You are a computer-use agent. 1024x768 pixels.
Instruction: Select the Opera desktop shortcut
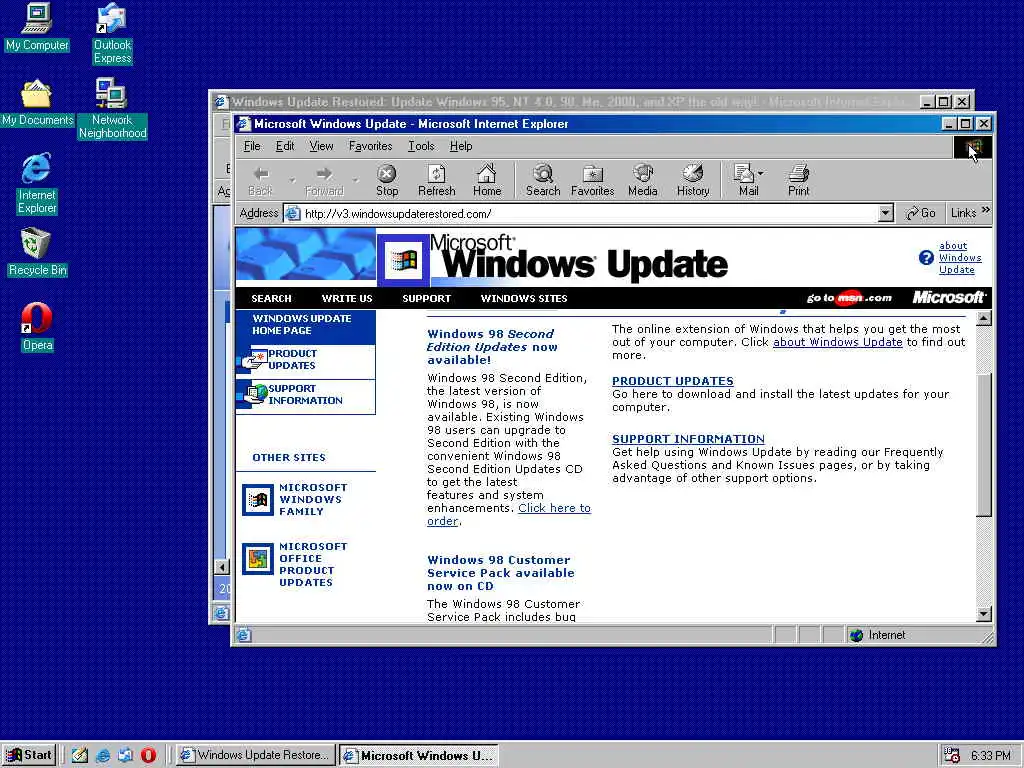tap(37, 327)
